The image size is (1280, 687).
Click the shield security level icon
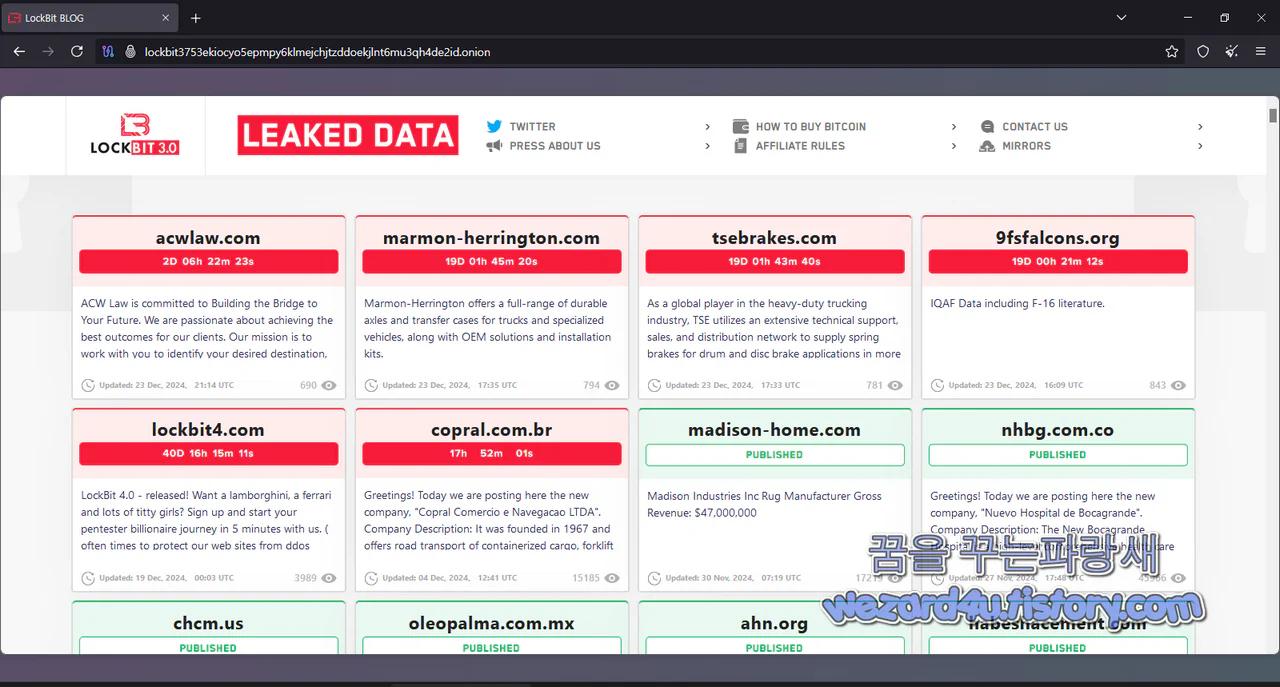(1203, 51)
